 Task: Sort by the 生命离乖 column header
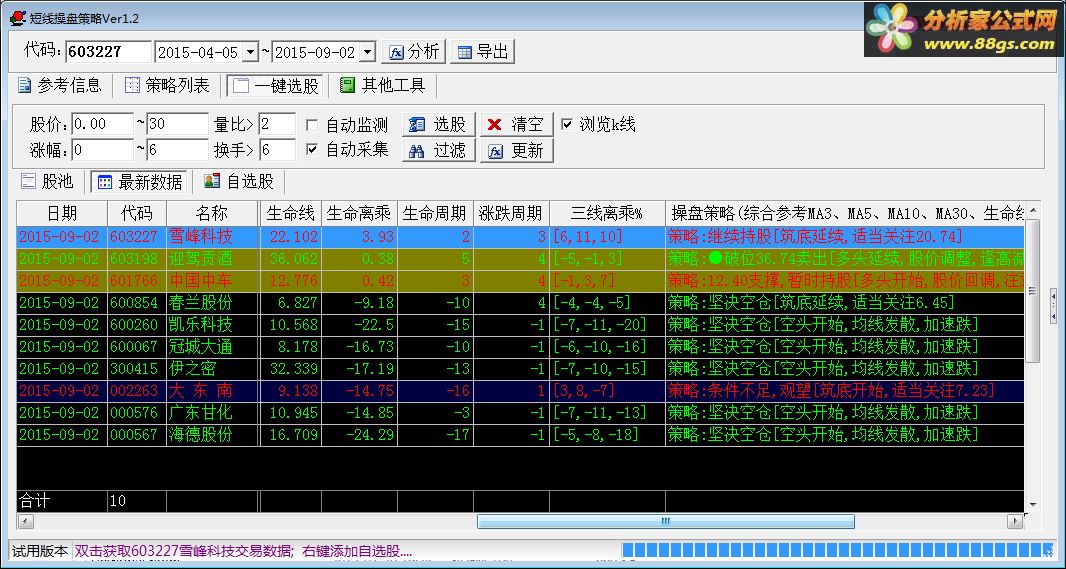tap(360, 213)
